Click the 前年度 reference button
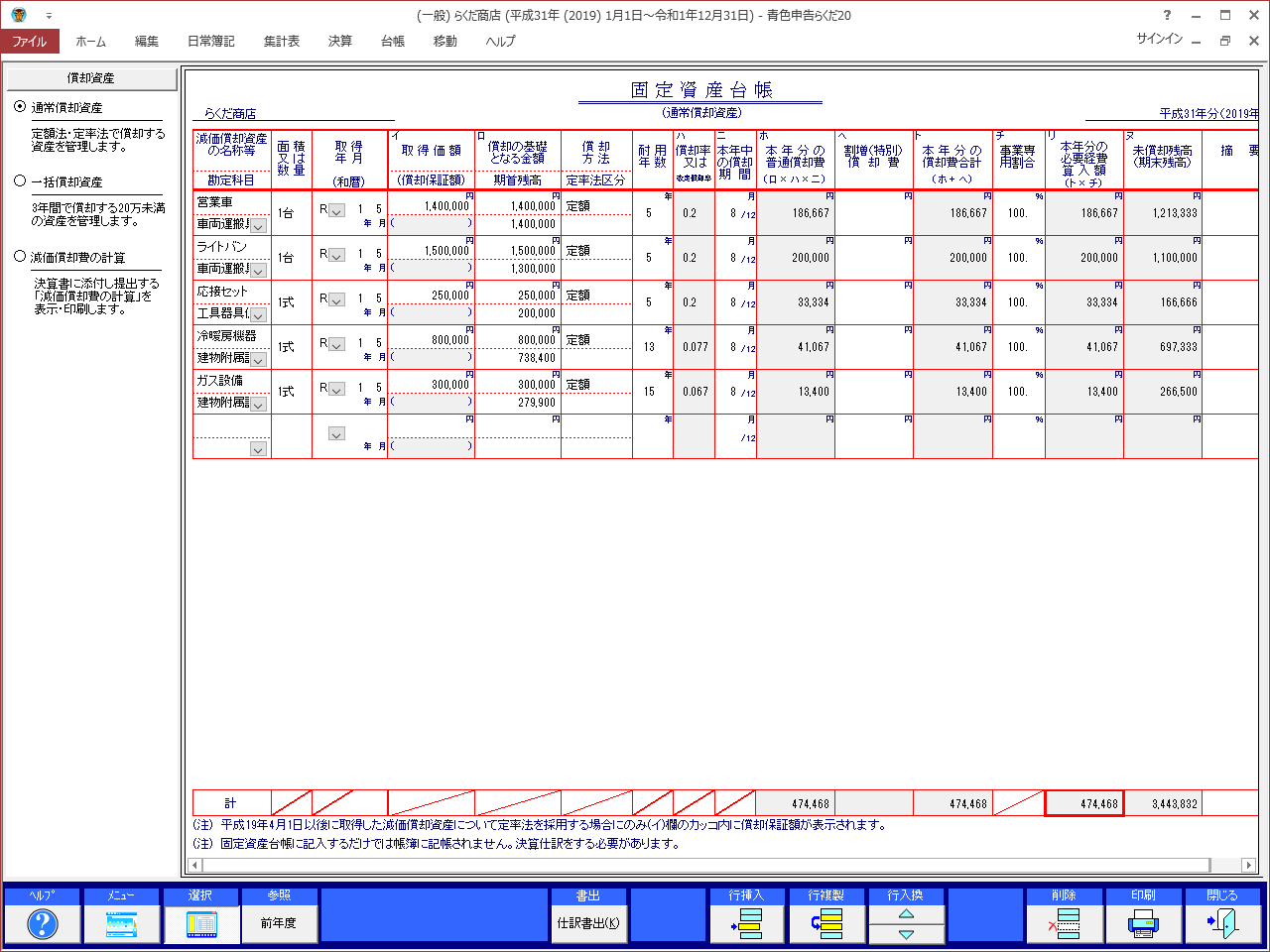The image size is (1270, 952). [279, 923]
